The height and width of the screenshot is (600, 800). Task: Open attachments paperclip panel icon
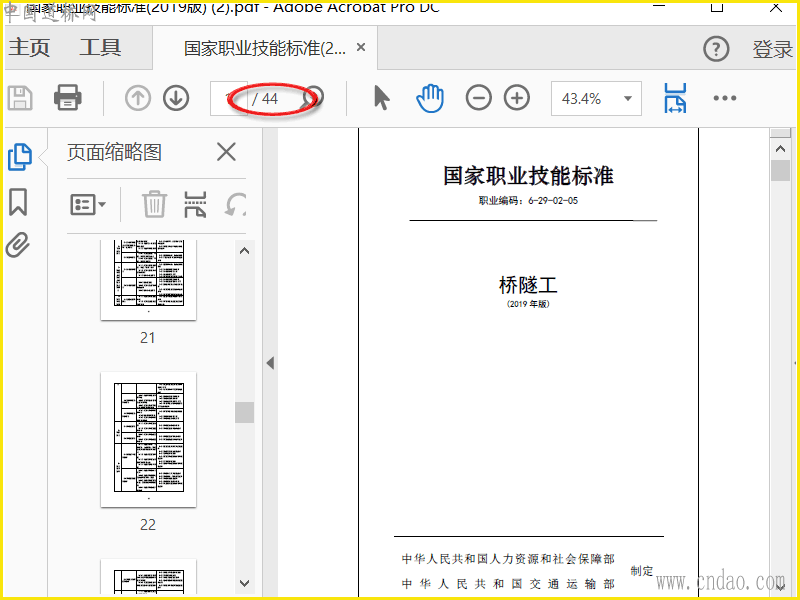click(18, 245)
